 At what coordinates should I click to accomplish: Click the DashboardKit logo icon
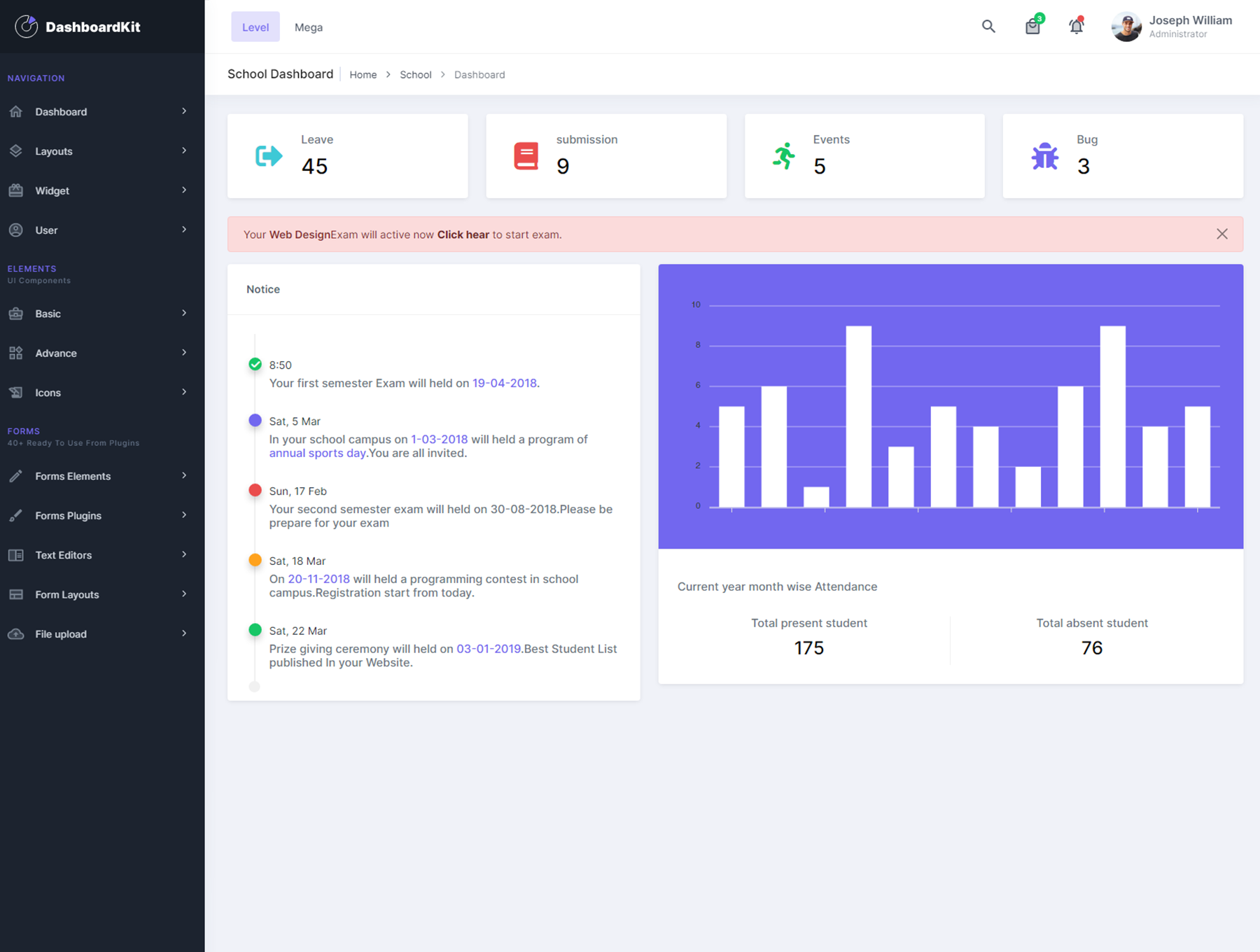click(x=27, y=27)
